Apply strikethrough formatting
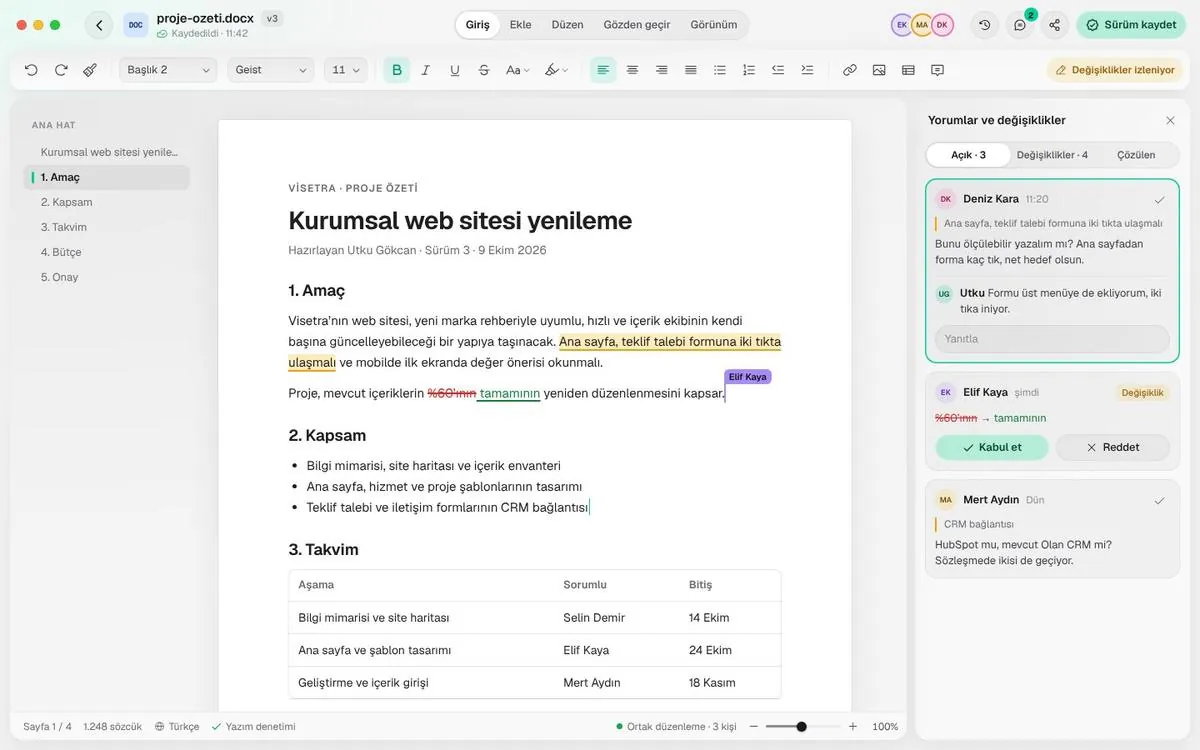Viewport: 1200px width, 750px height. pyautogui.click(x=484, y=70)
